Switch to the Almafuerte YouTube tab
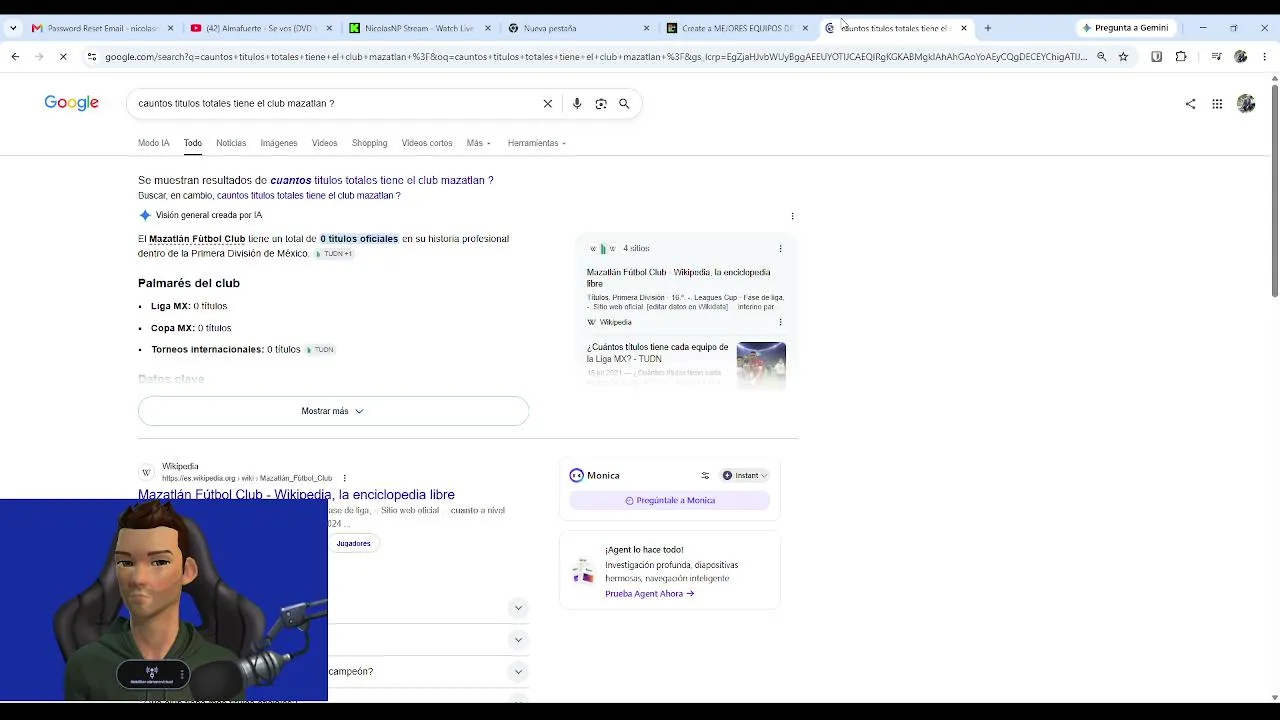 pos(261,28)
